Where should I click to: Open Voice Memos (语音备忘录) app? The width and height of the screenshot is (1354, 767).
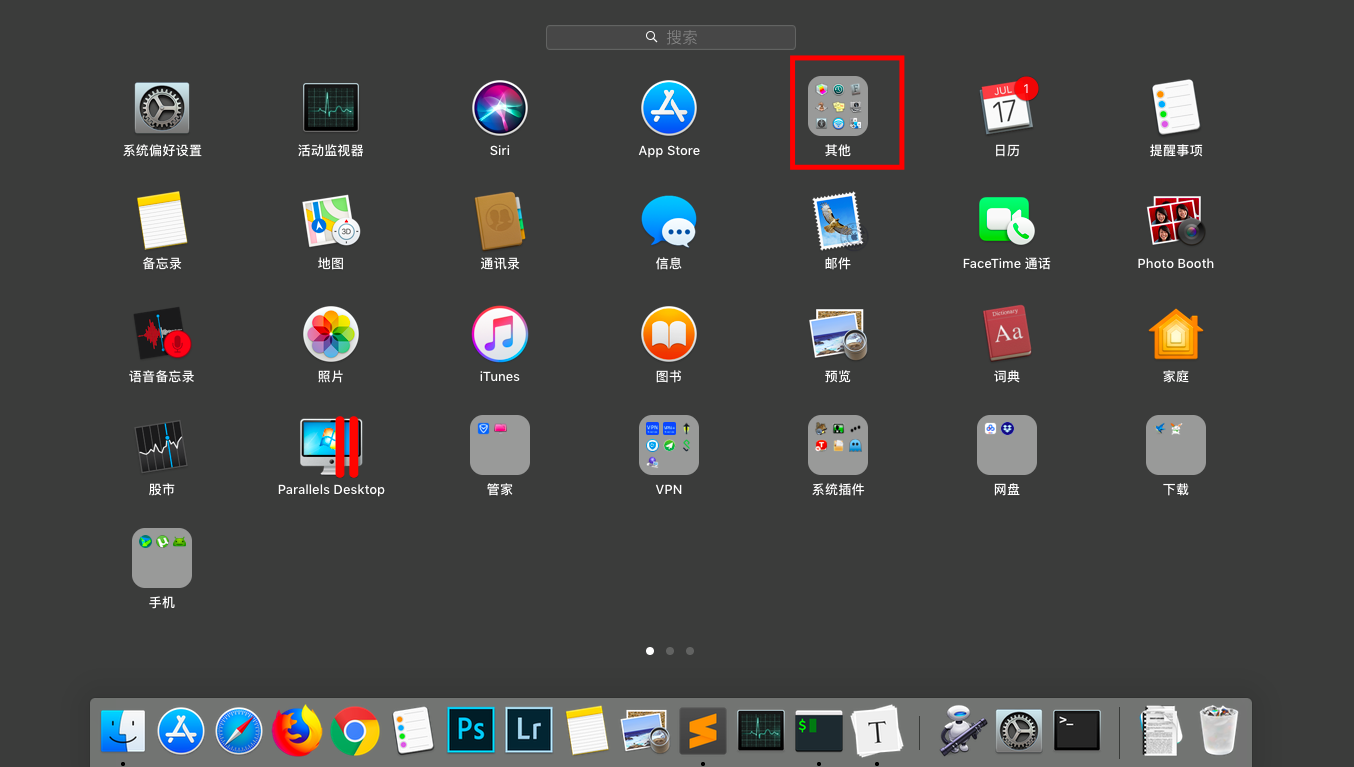tap(162, 334)
